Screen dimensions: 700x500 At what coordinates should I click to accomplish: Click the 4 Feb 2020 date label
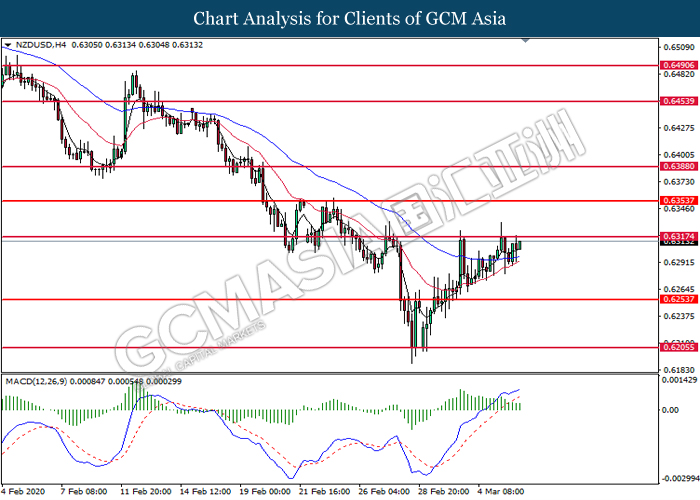click(x=23, y=491)
